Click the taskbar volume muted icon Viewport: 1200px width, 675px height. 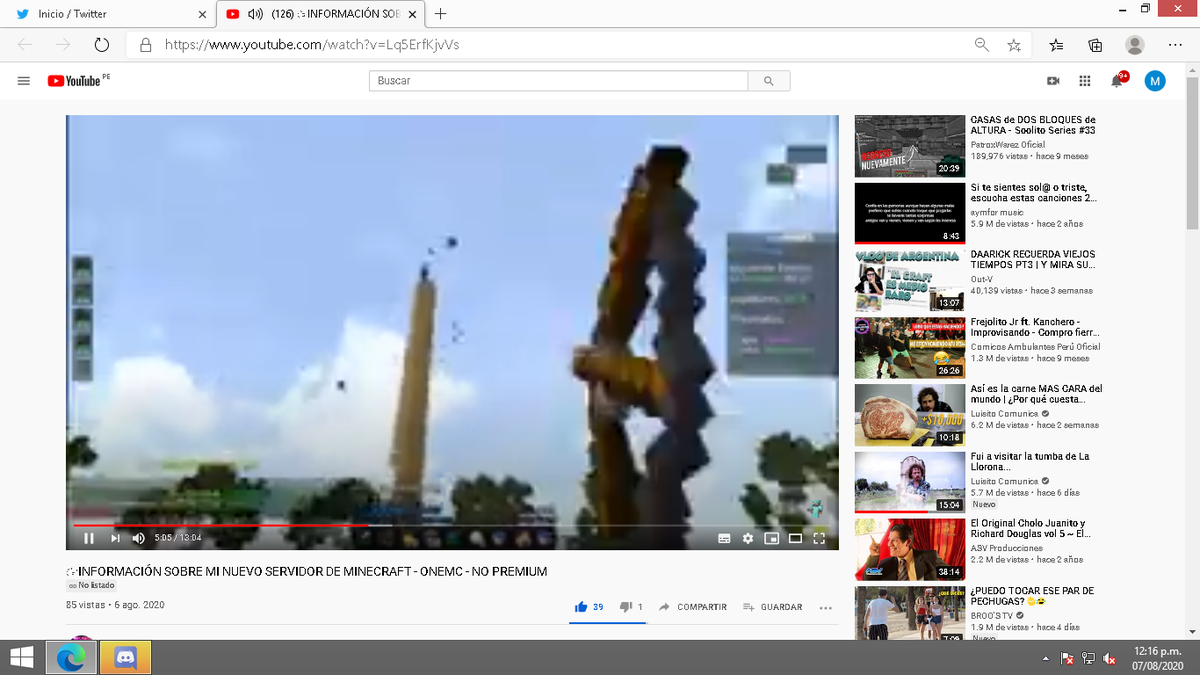tap(1109, 659)
